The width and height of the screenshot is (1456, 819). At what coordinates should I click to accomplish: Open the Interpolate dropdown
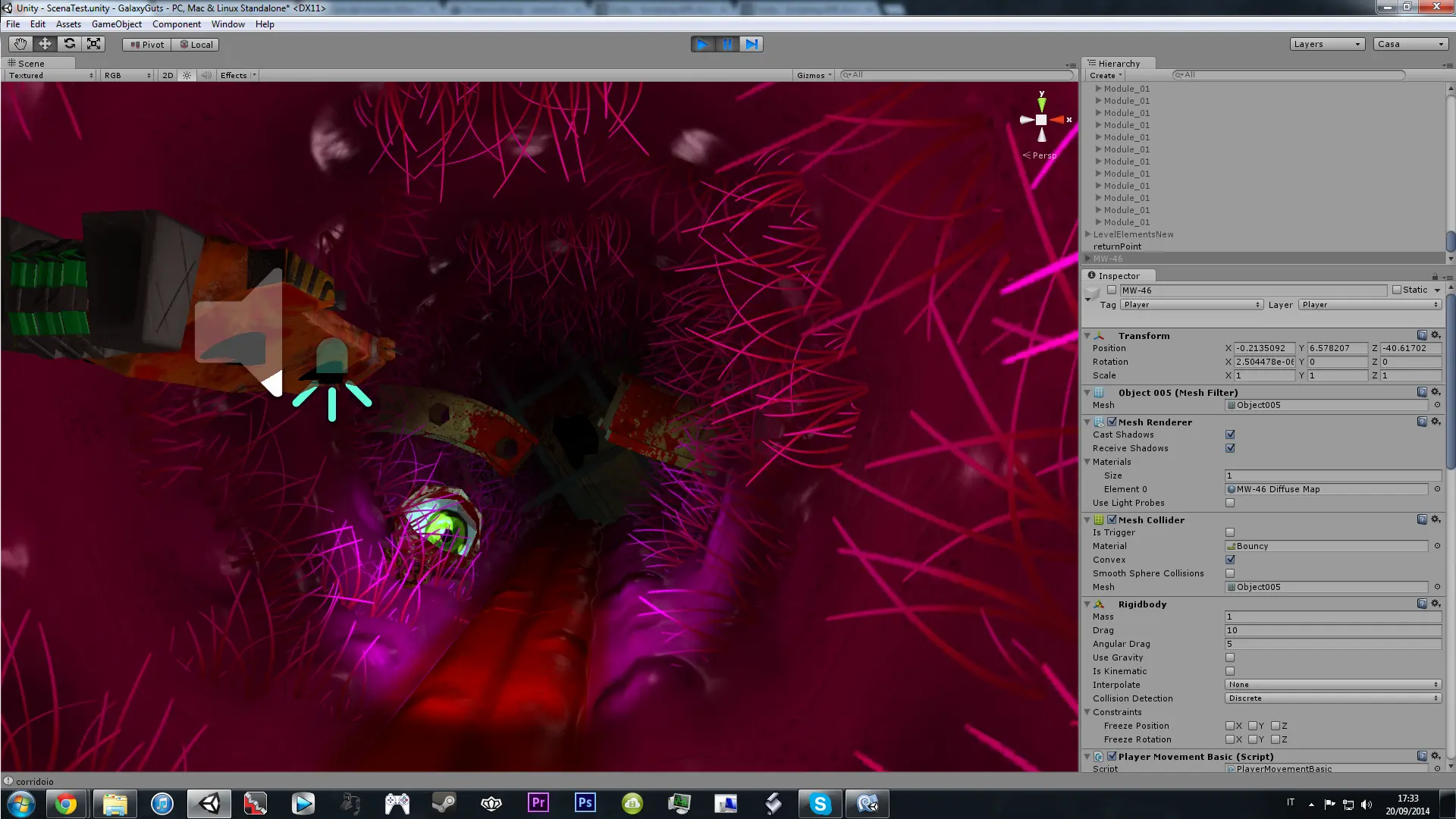click(x=1332, y=685)
